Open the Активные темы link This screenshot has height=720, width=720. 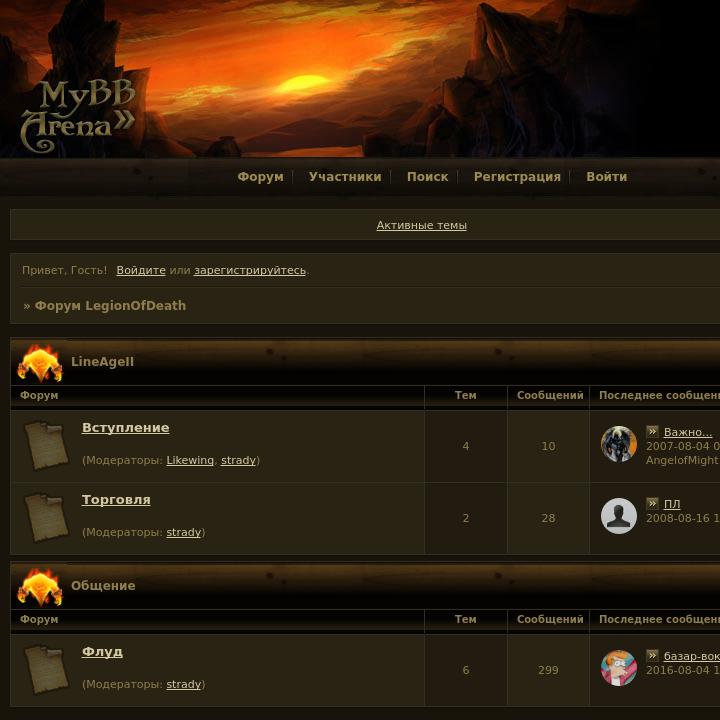coord(422,225)
